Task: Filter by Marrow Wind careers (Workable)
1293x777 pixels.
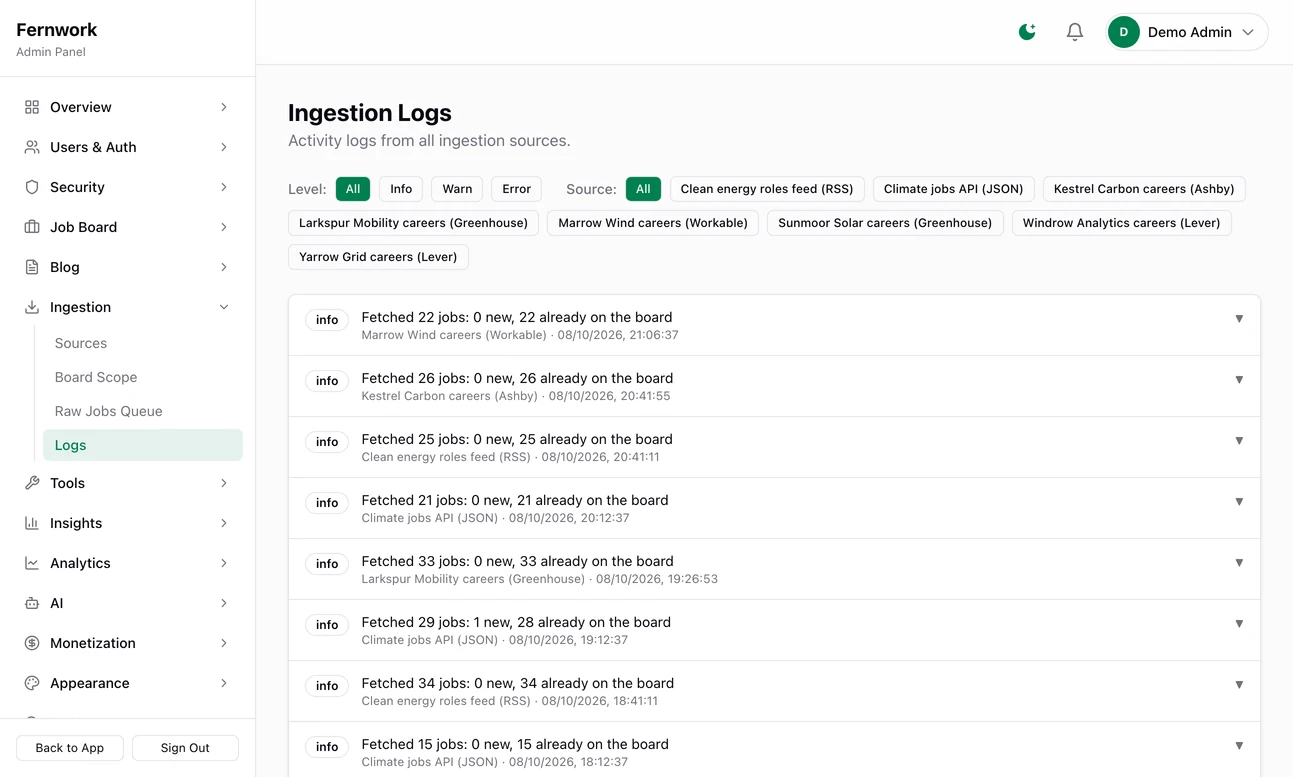Action: pyautogui.click(x=653, y=223)
